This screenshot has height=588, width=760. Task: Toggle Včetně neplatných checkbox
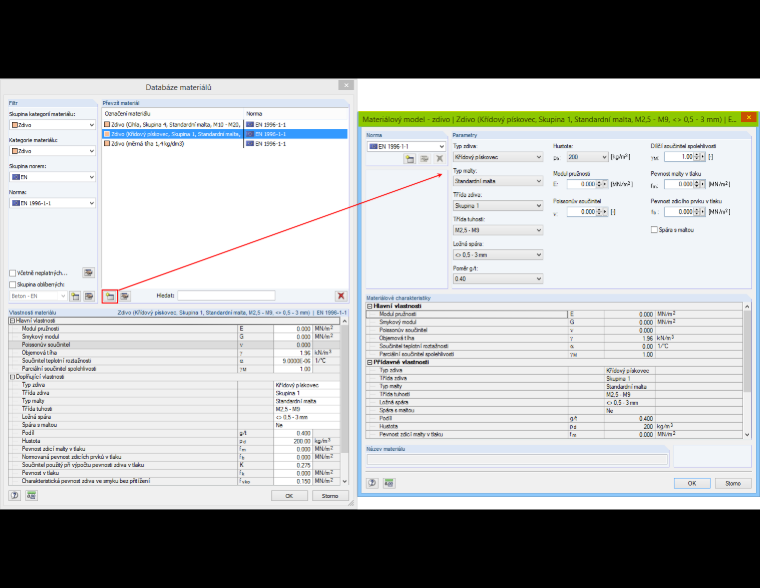[13, 273]
